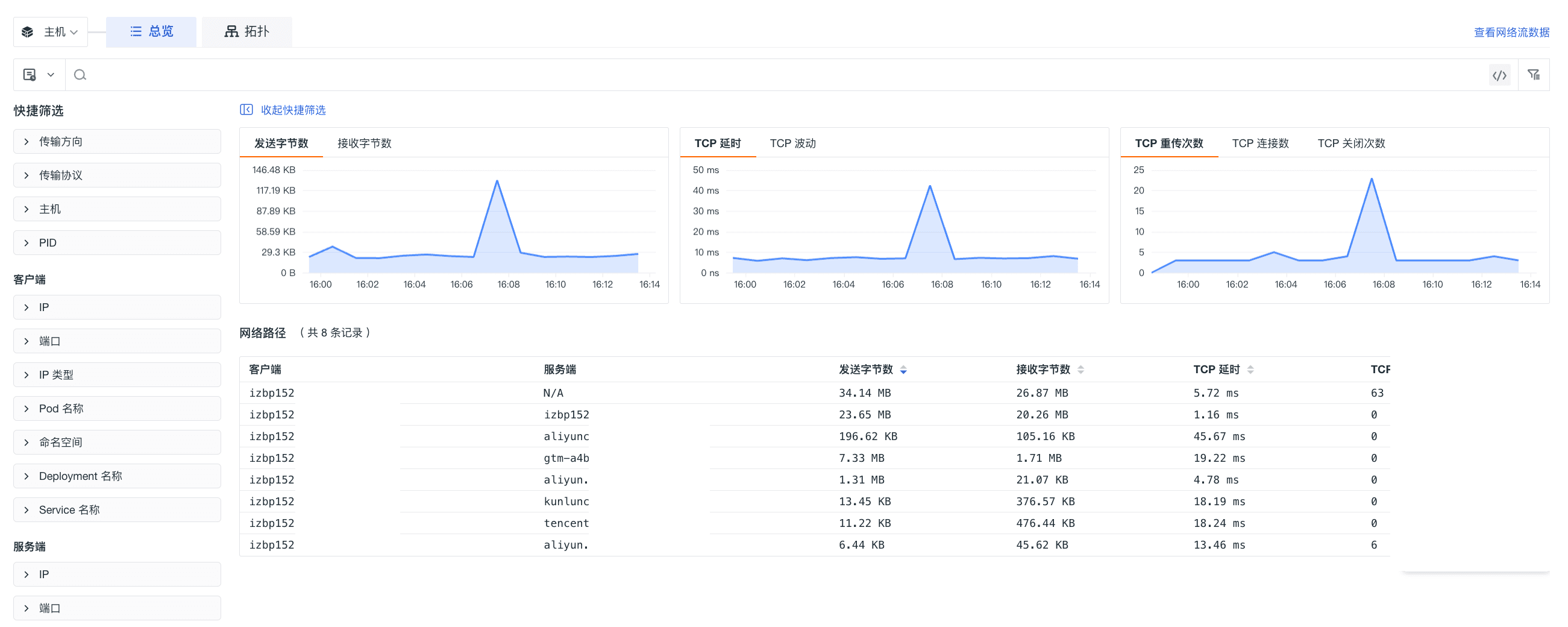Open the 主机 selector dropdown

(x=51, y=32)
